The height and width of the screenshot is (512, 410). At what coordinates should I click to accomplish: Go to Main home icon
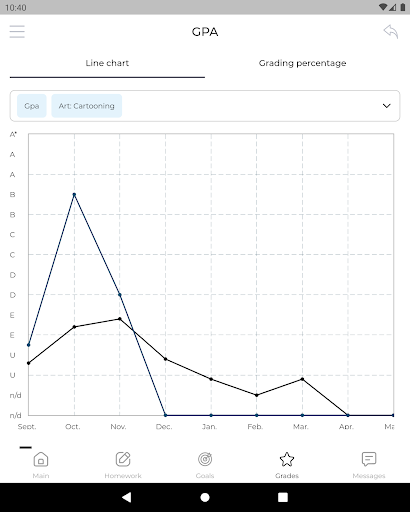[x=41, y=459]
